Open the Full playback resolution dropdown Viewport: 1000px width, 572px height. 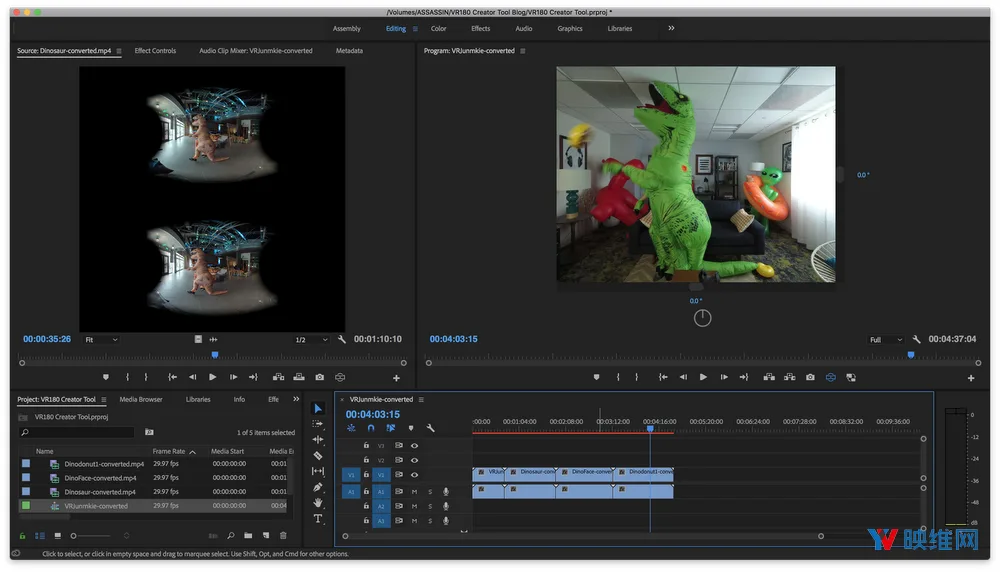(x=886, y=340)
